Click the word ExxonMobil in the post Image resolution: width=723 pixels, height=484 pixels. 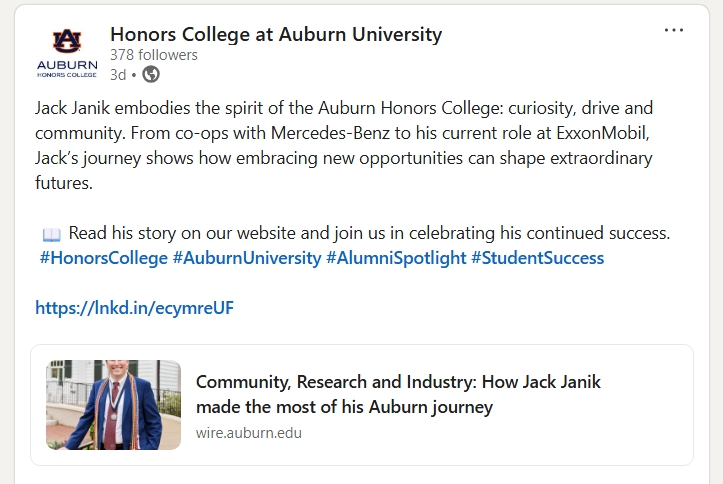588,133
